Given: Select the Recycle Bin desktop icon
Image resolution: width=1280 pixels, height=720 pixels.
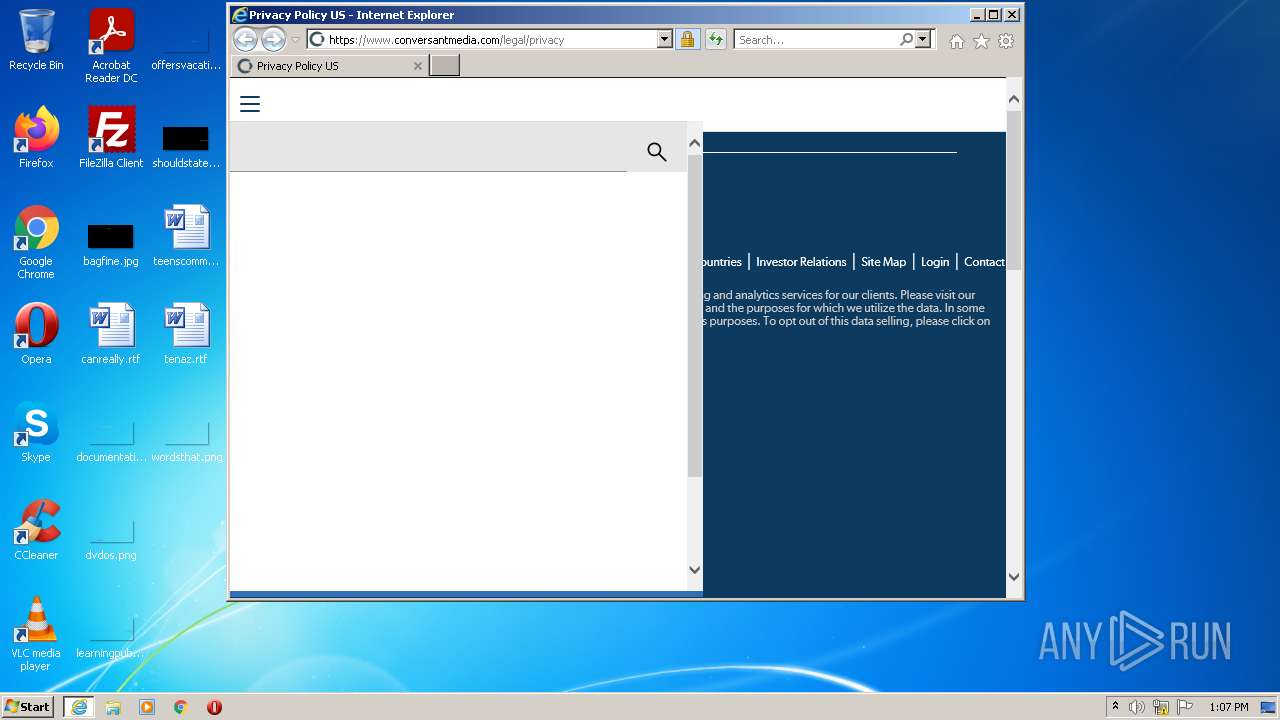Looking at the screenshot, I should click(x=36, y=40).
